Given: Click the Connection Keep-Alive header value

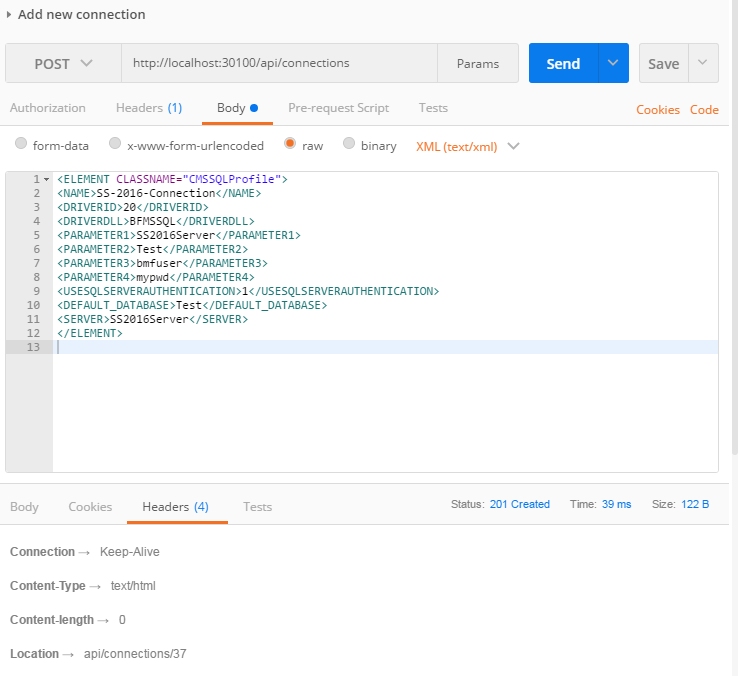Looking at the screenshot, I should 130,552.
